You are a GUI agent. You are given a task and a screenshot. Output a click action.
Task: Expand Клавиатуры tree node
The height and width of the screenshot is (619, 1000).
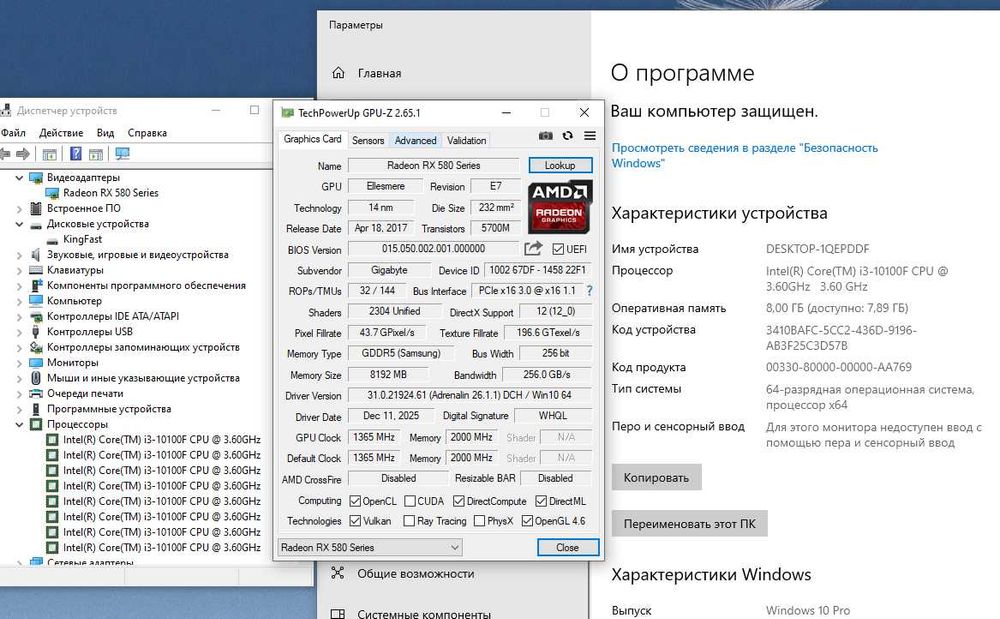coord(19,270)
